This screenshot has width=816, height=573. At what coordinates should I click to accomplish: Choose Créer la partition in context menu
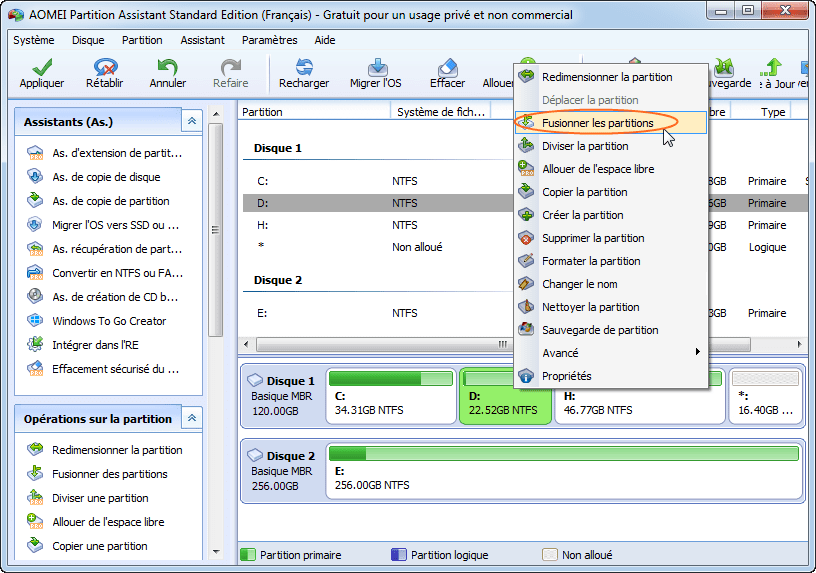[611, 215]
